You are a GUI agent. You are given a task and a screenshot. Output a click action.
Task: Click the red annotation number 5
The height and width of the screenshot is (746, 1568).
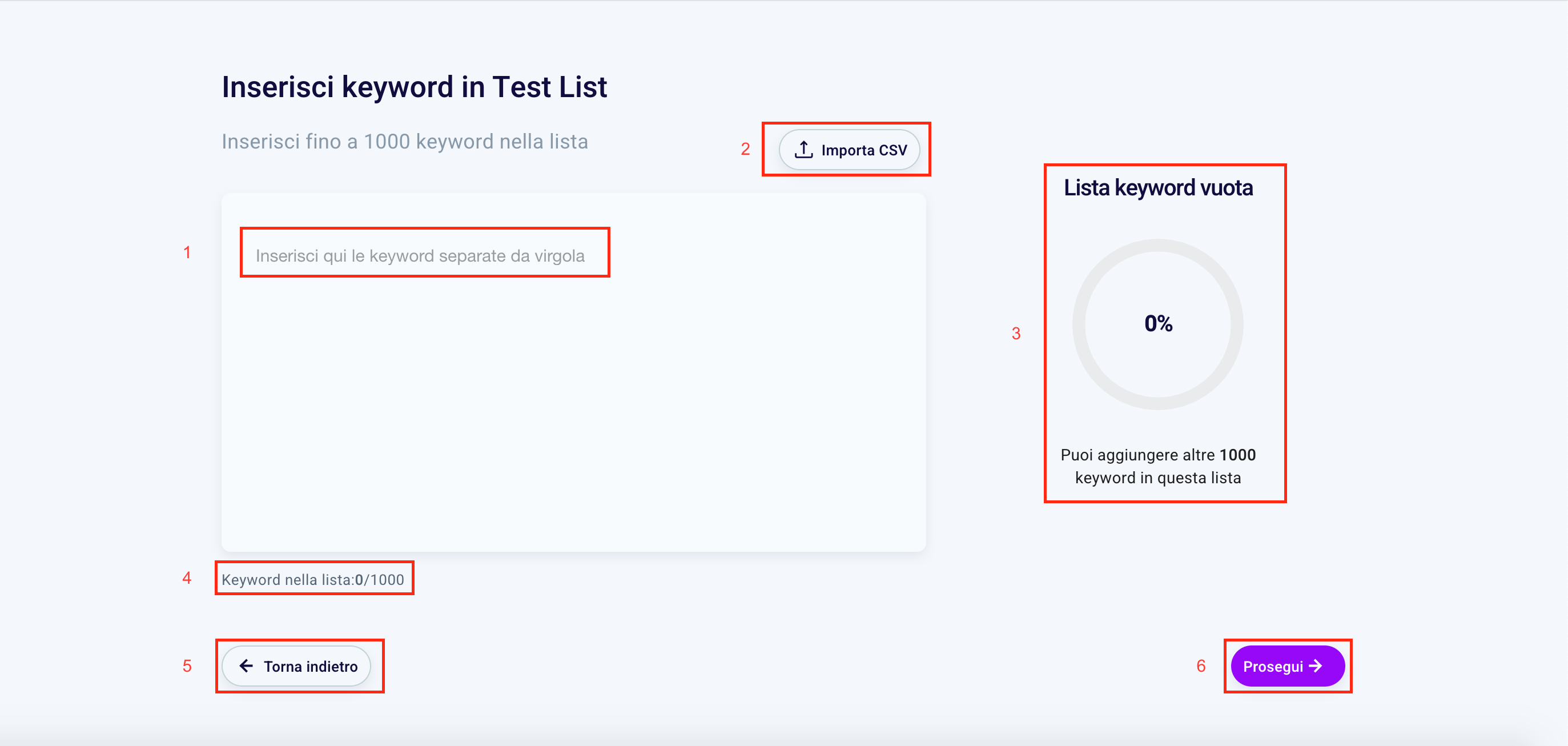(187, 665)
